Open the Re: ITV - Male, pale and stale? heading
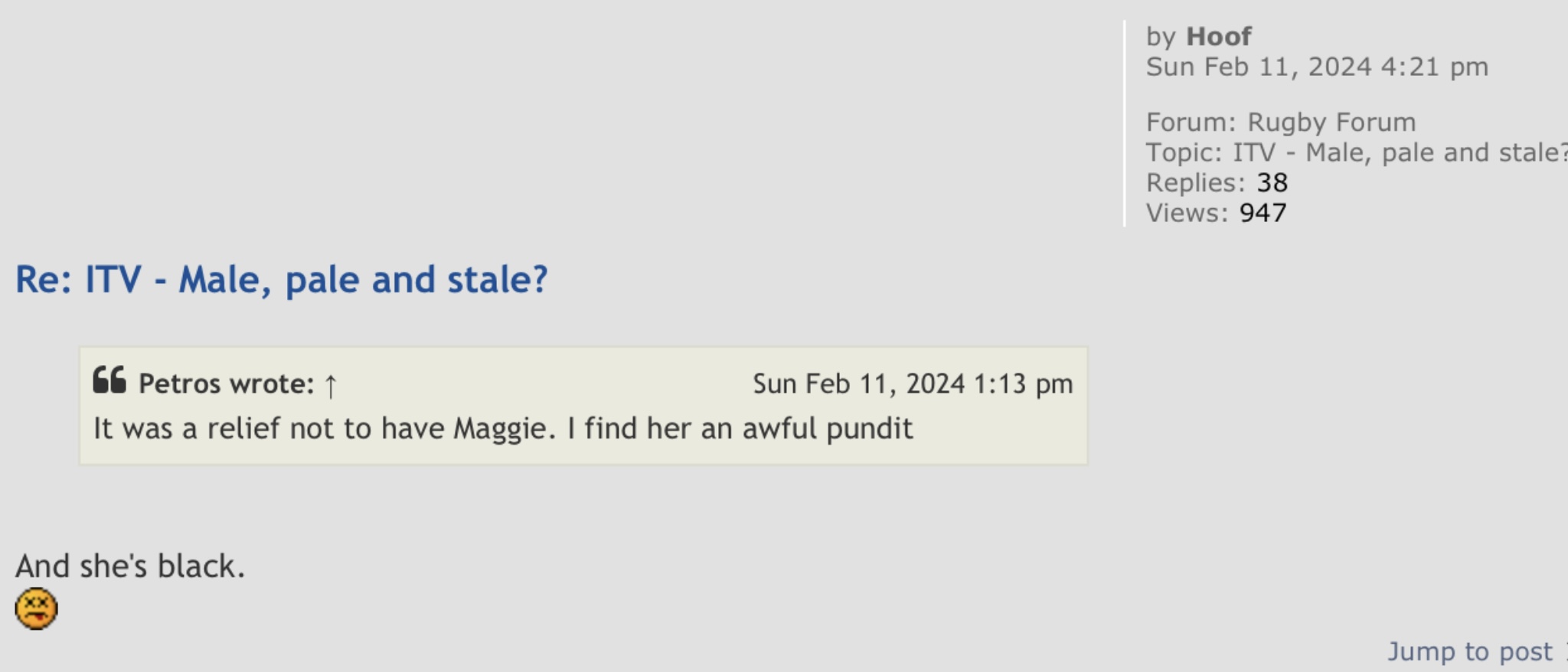The height and width of the screenshot is (672, 1568). pos(282,279)
